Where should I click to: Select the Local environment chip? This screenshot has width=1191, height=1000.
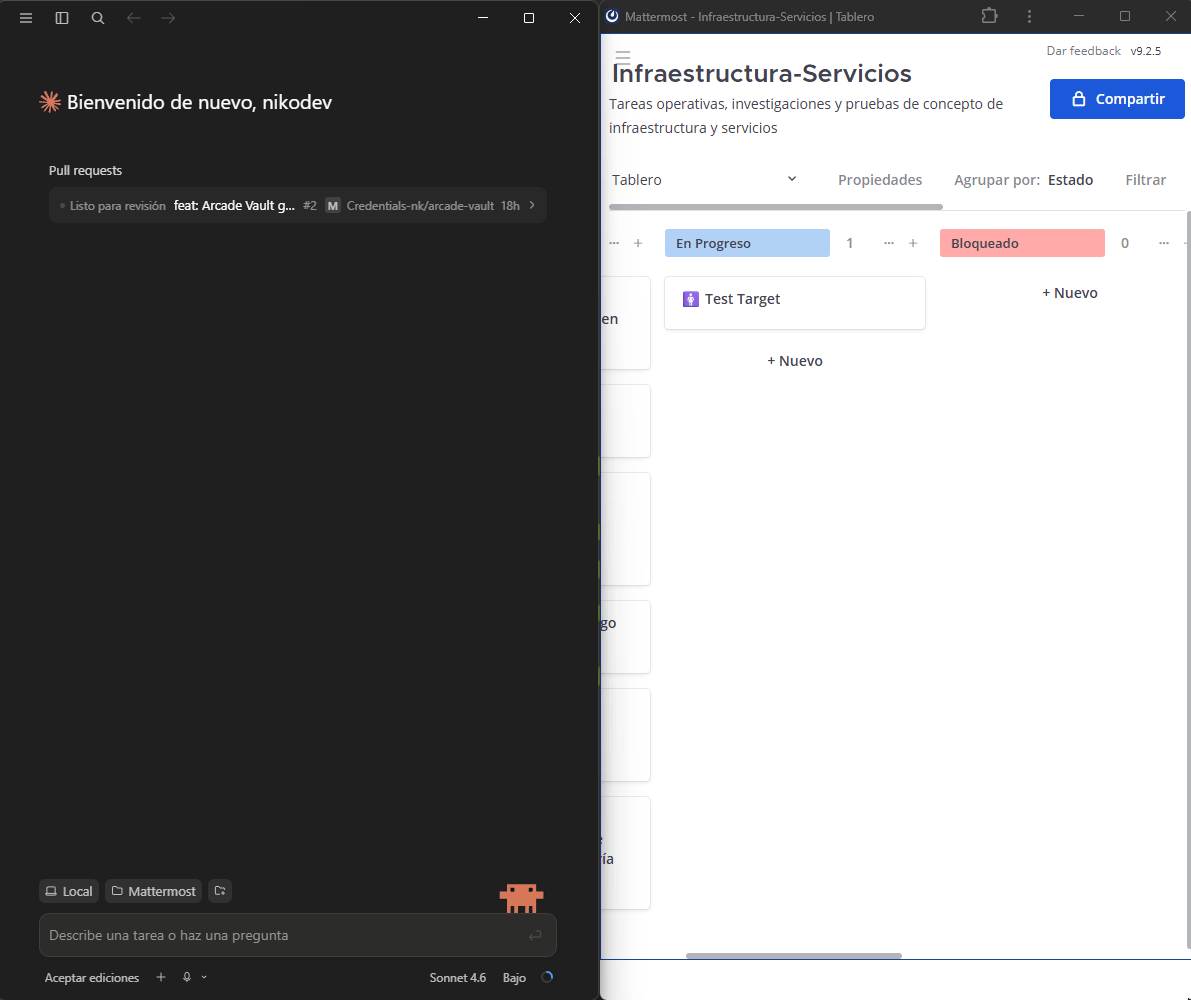click(x=69, y=891)
